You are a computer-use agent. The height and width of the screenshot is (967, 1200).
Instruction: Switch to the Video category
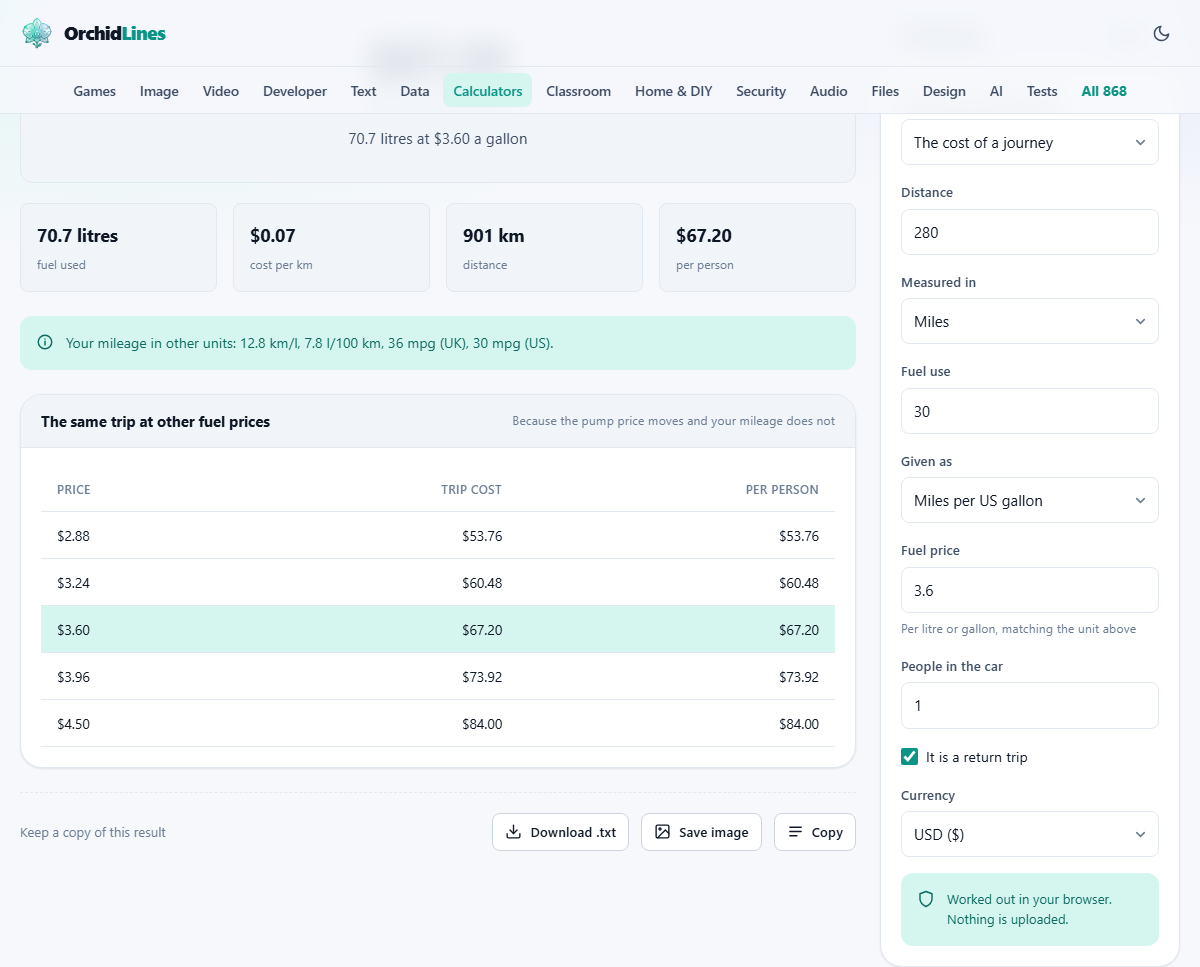(221, 91)
